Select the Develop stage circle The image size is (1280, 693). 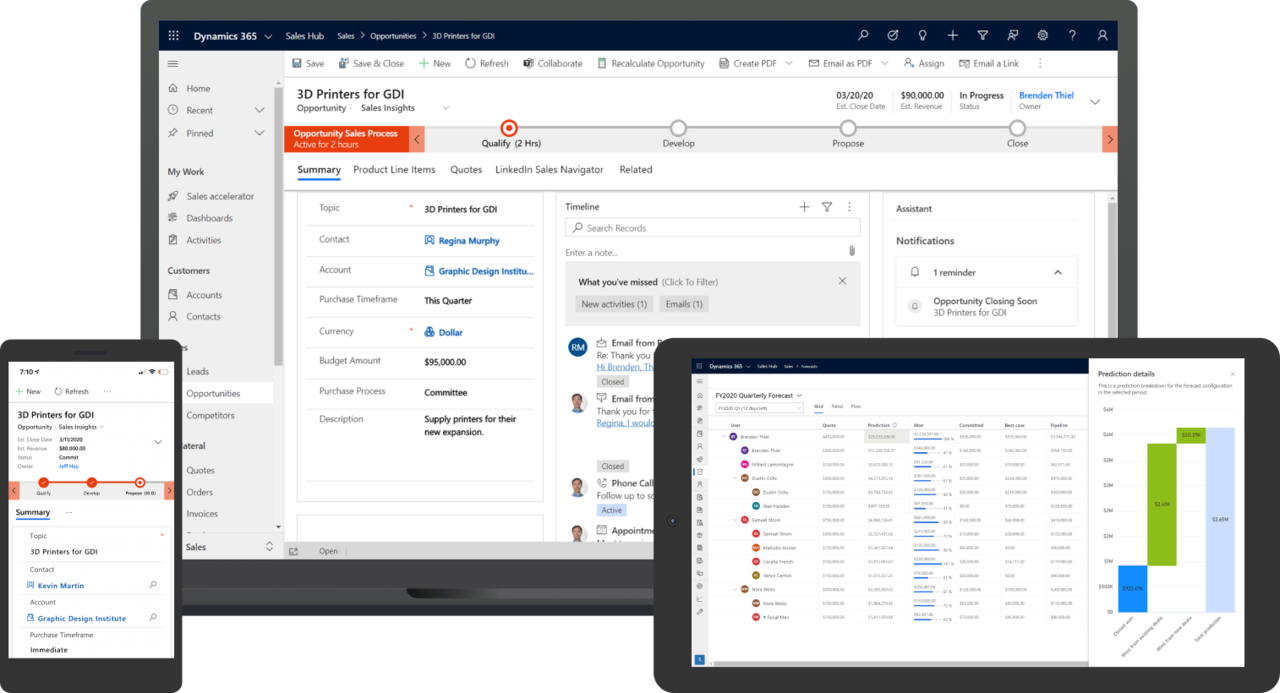pyautogui.click(x=678, y=128)
